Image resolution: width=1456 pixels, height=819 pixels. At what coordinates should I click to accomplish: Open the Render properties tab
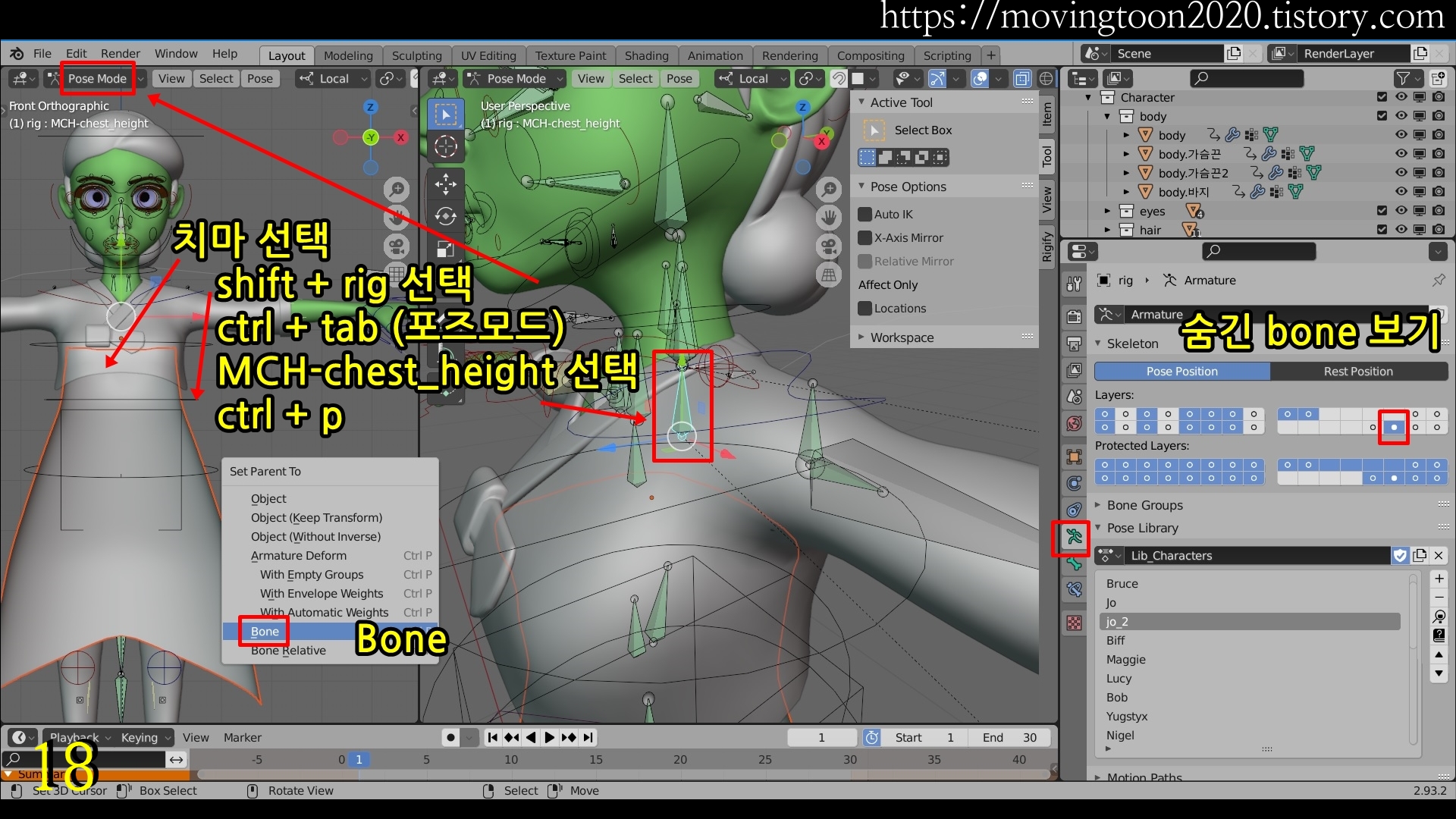pyautogui.click(x=1074, y=316)
